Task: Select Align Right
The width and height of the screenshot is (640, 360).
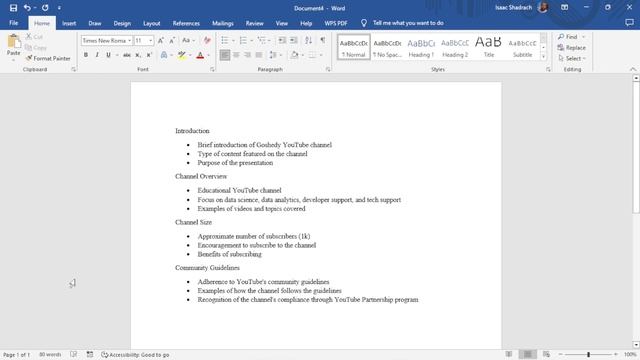Action: coord(247,55)
